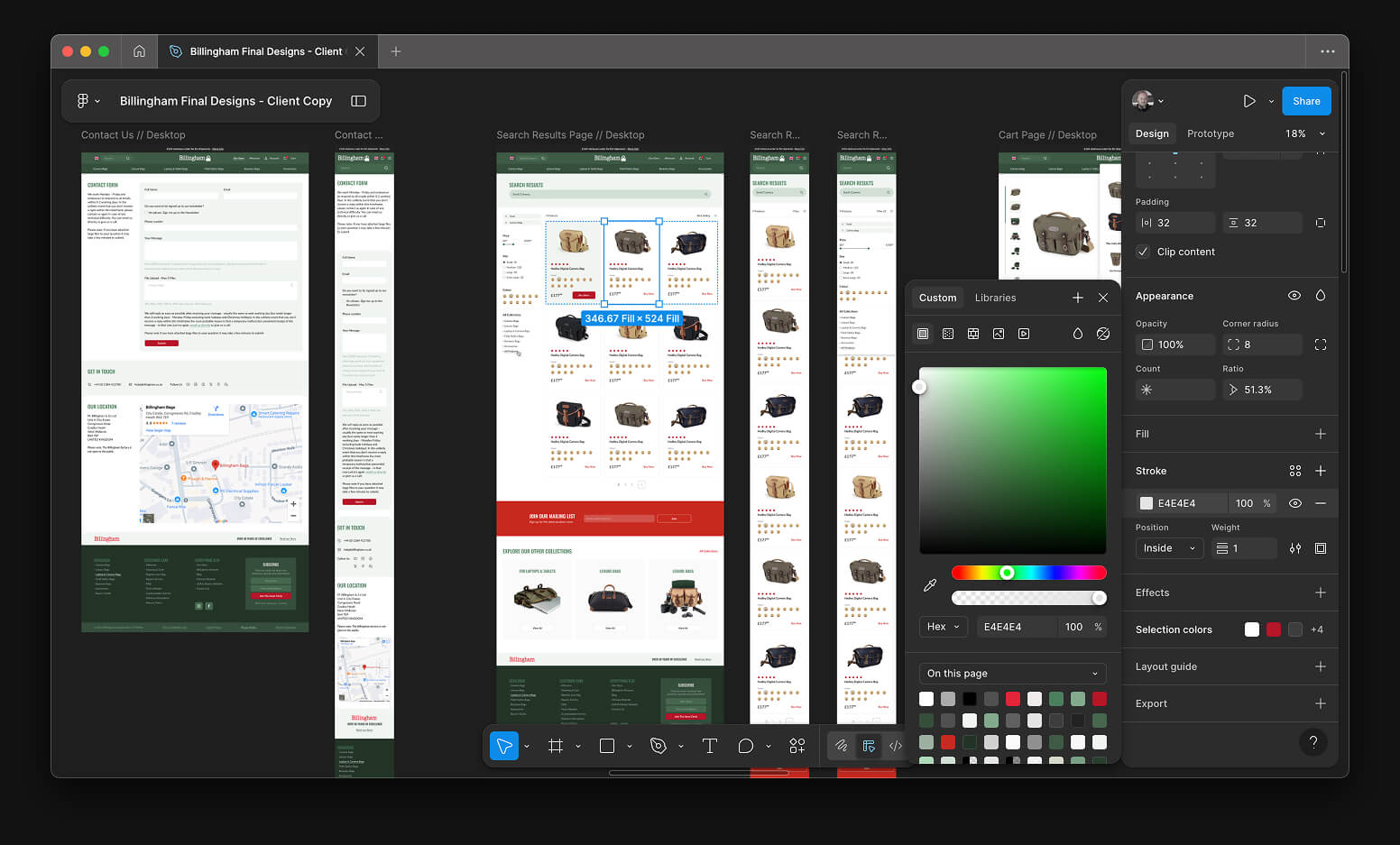Select the Move tool in the bottom toolbar

tap(504, 746)
